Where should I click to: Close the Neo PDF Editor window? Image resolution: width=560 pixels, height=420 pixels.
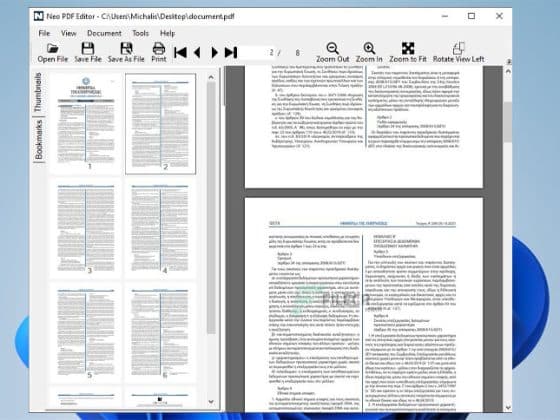(x=499, y=16)
